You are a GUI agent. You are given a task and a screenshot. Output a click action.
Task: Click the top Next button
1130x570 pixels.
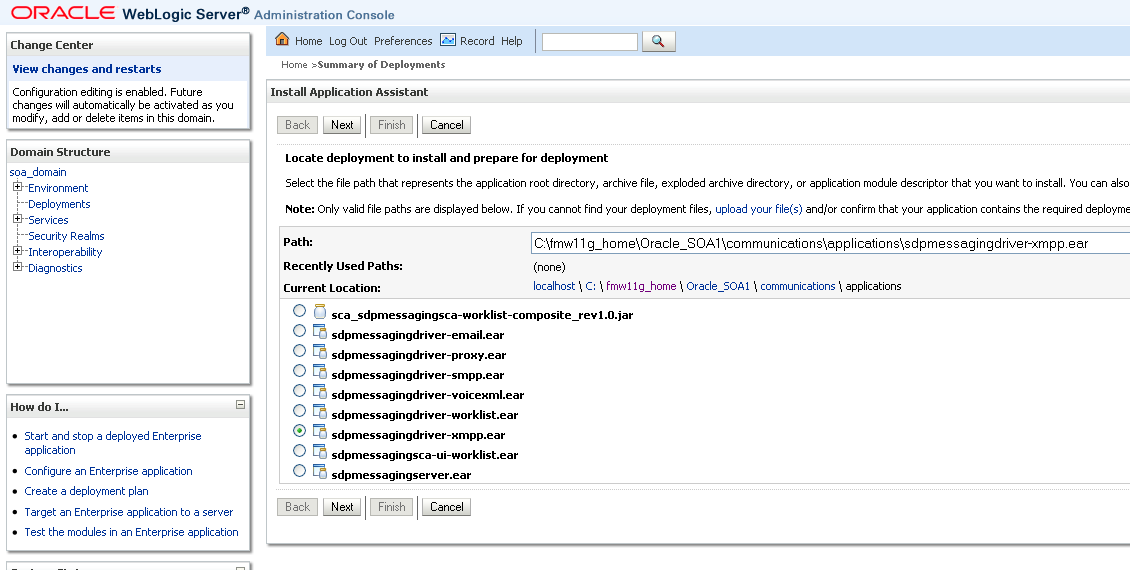coord(342,125)
